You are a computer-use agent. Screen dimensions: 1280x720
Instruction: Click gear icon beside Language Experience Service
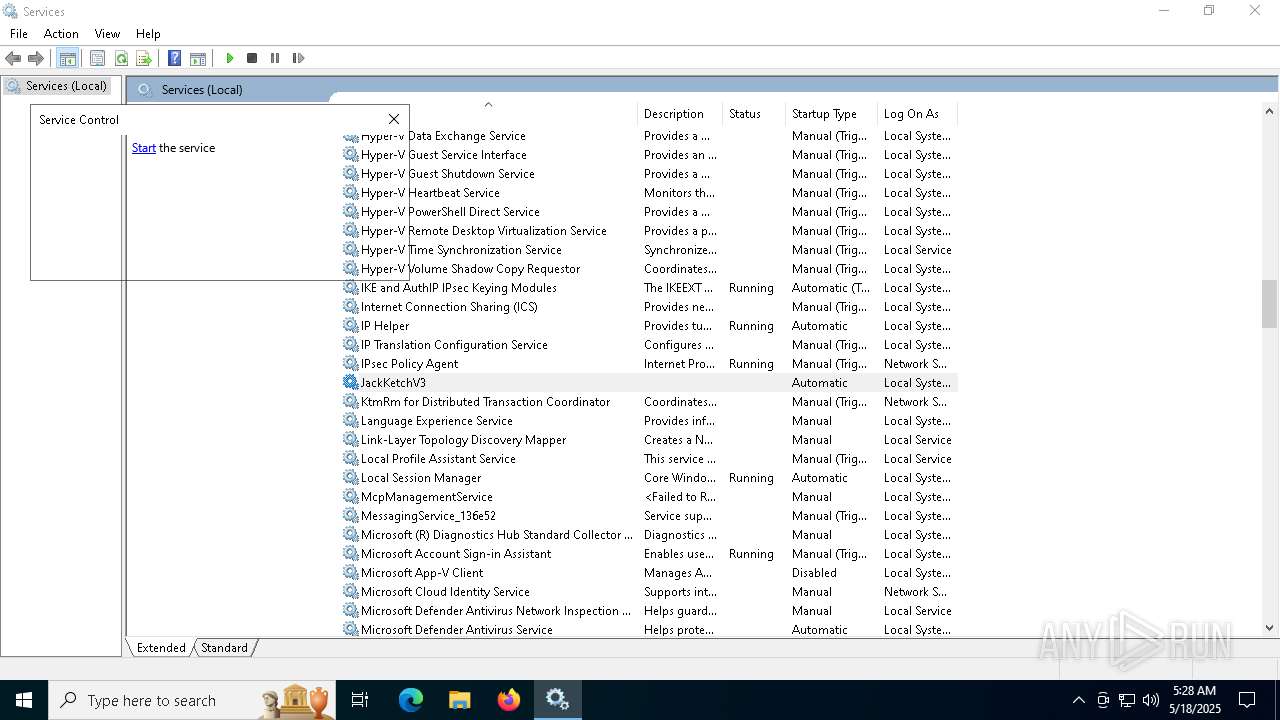(x=350, y=421)
